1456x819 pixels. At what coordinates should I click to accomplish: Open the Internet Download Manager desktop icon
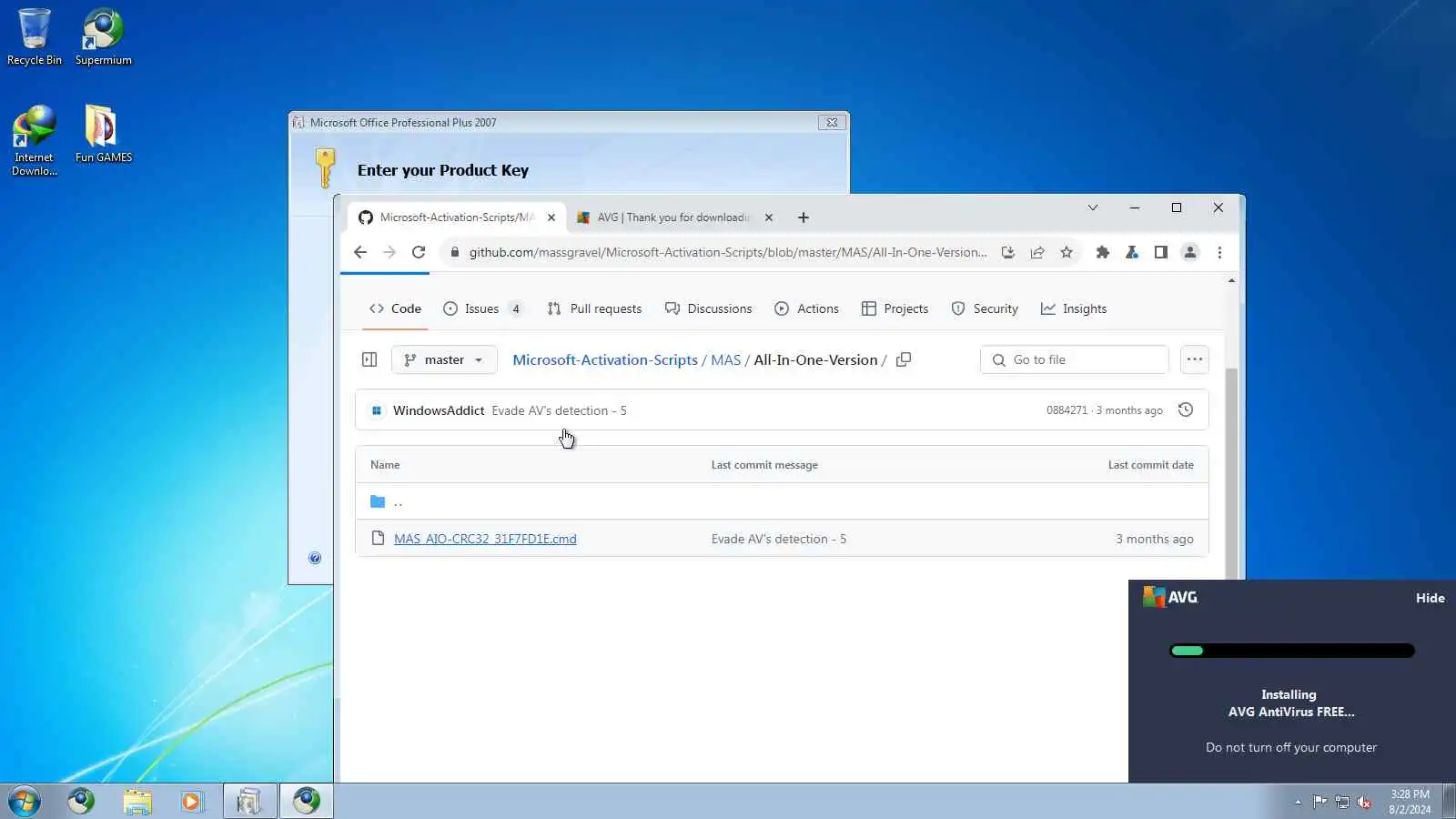coord(35,140)
